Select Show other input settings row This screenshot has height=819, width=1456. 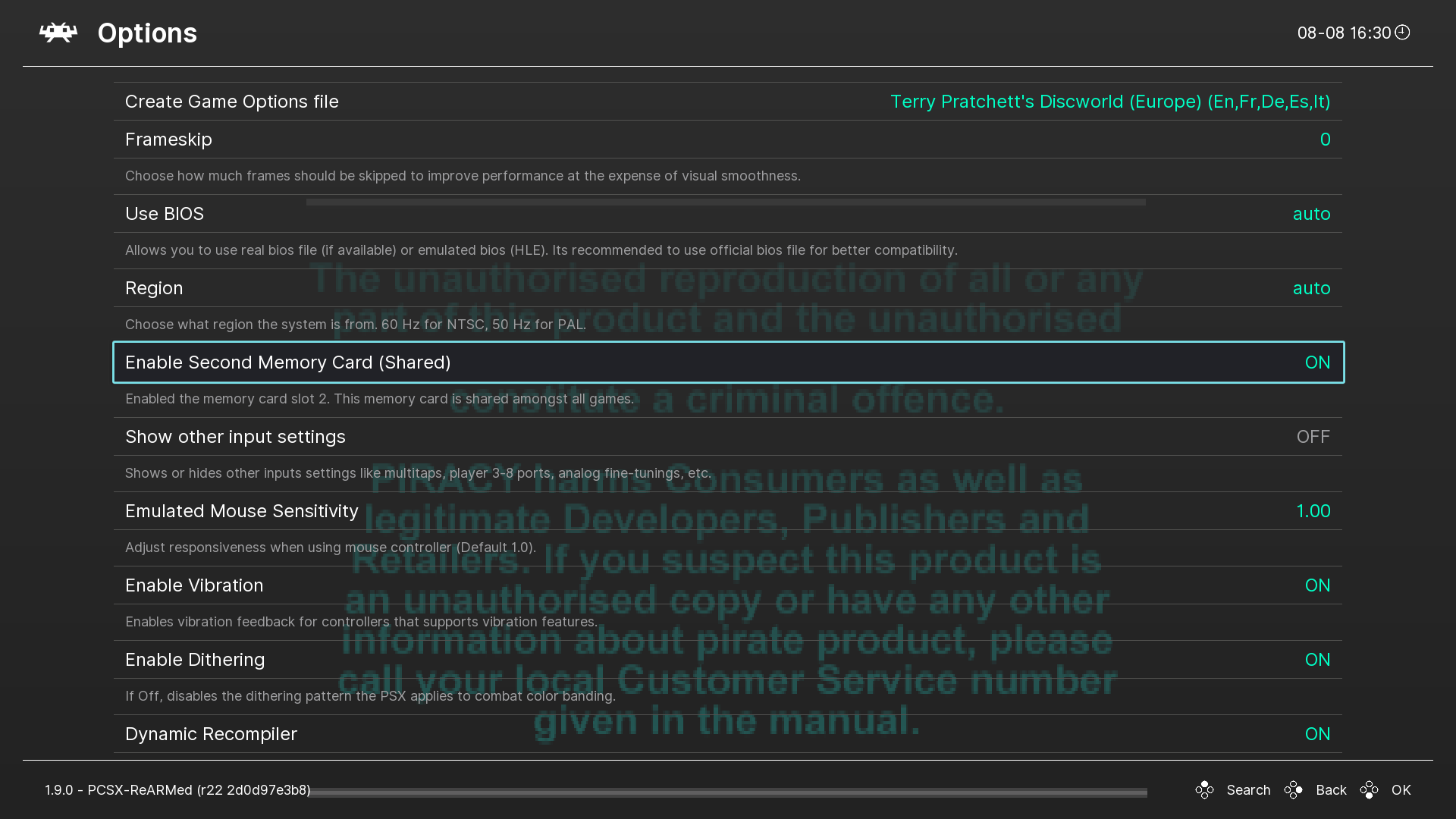[x=728, y=437]
